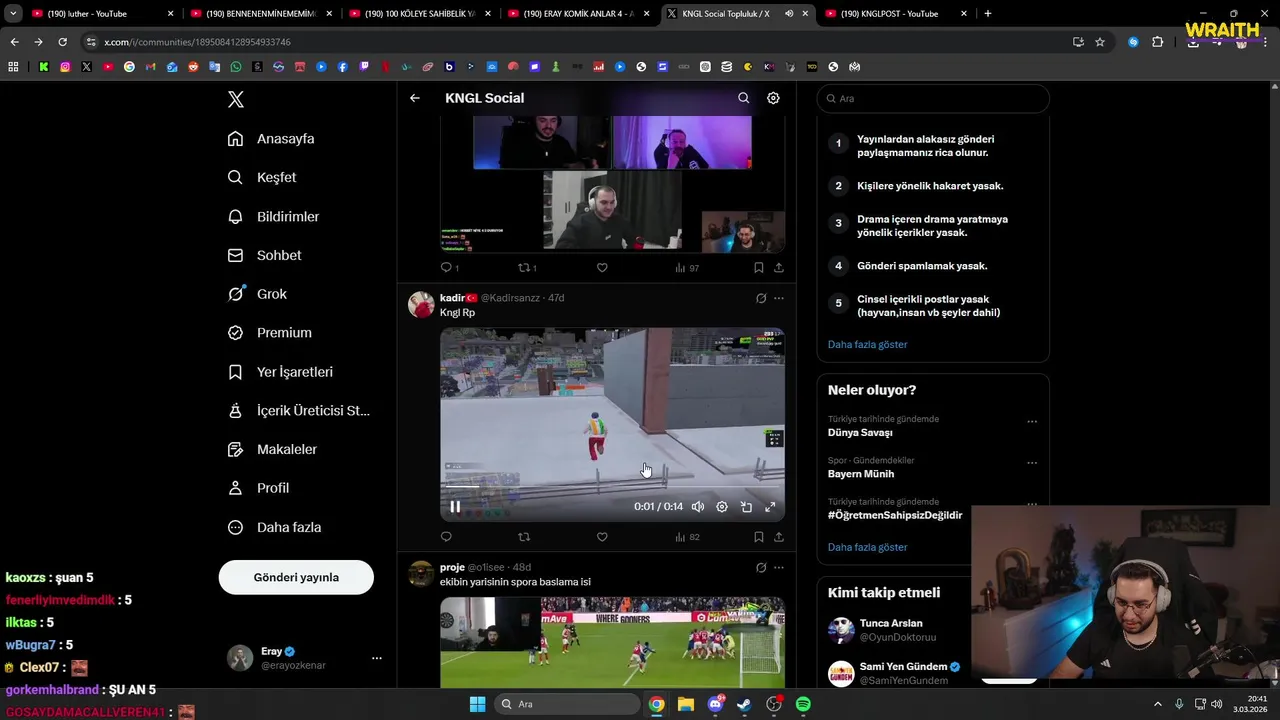
Task: Pause the Kngl Rp video
Action: 455,507
